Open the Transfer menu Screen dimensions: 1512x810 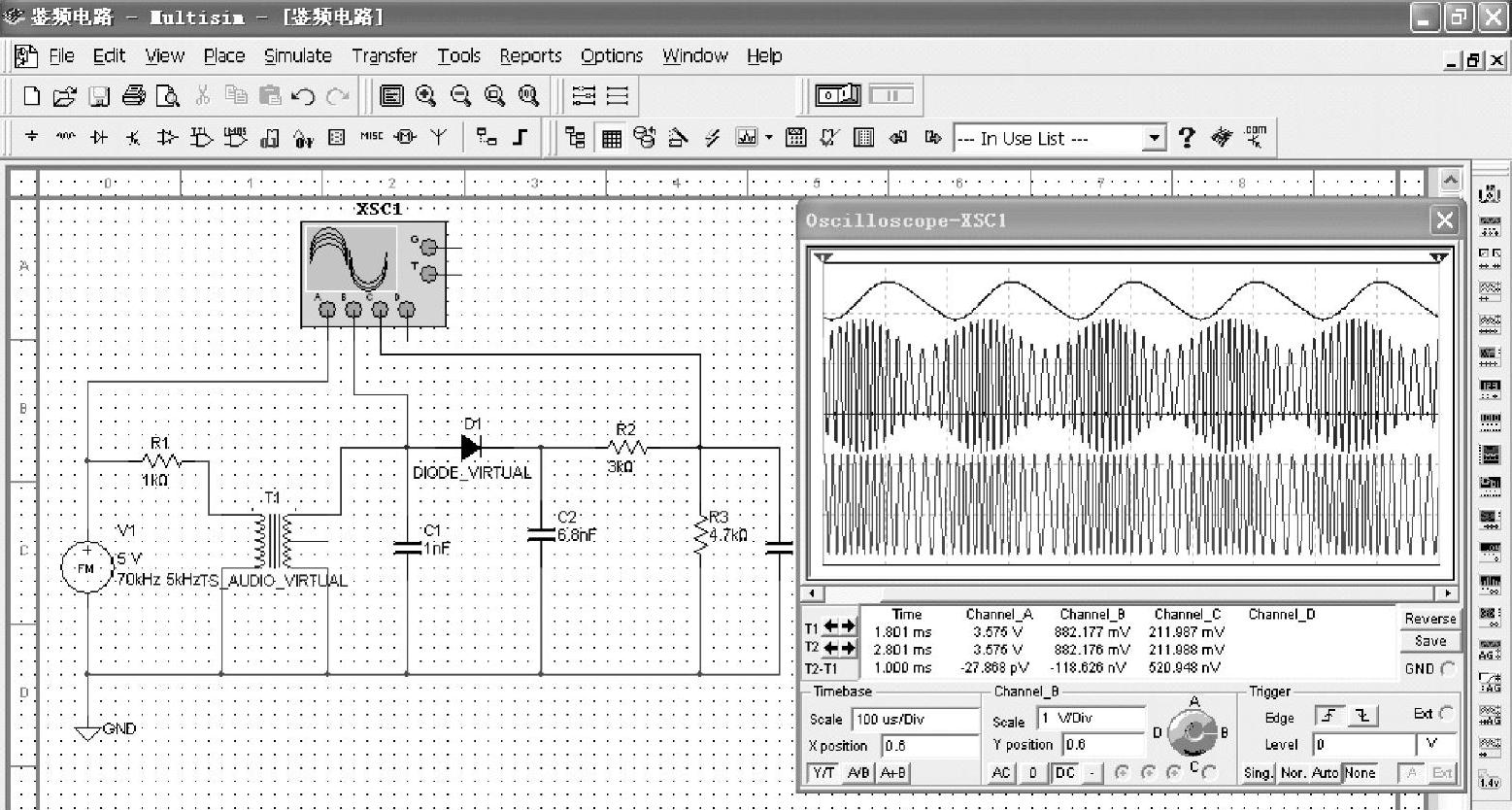pos(384,56)
